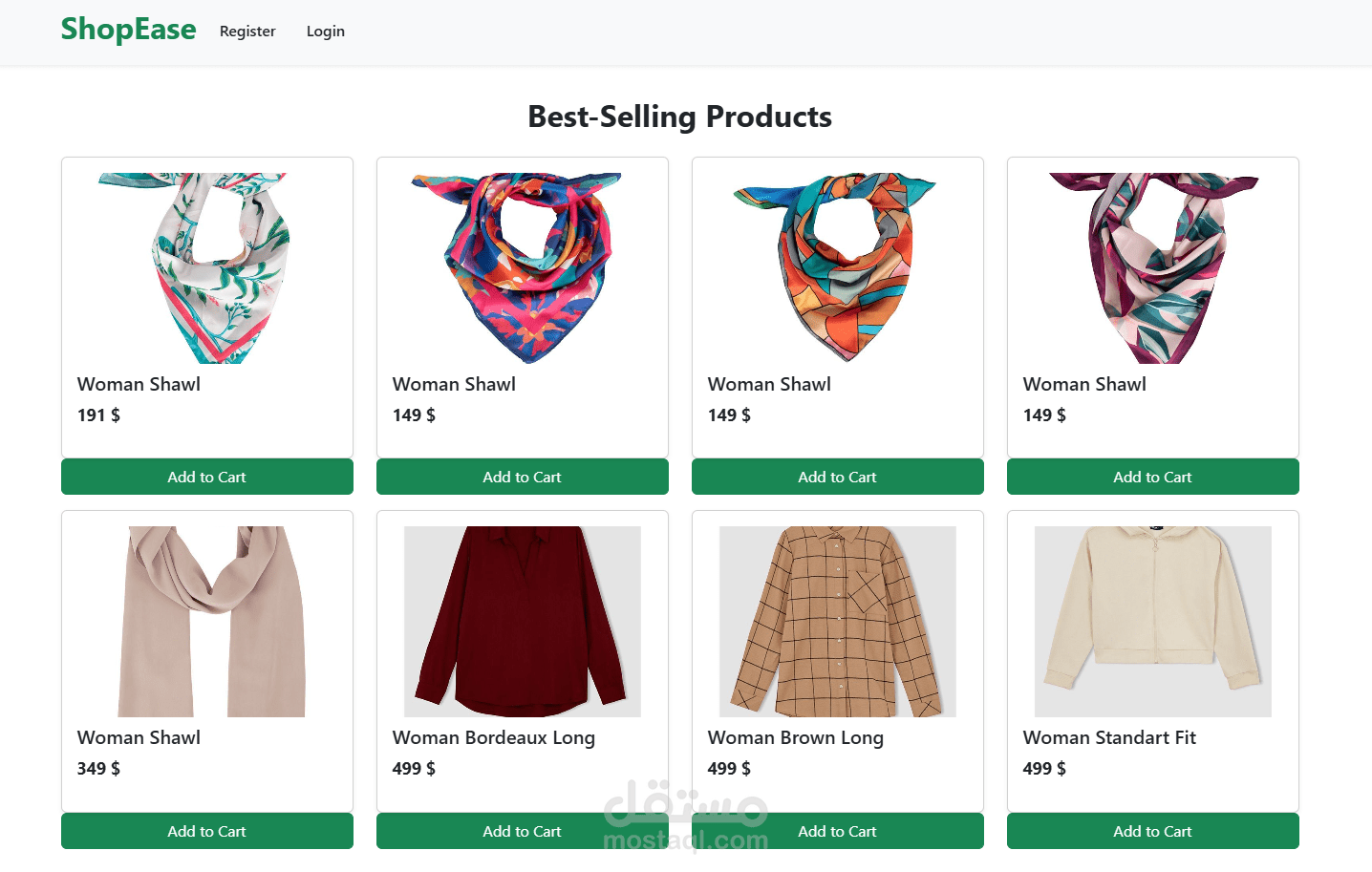1372x872 pixels.
Task: View the brown checked shirt image
Action: [838, 622]
